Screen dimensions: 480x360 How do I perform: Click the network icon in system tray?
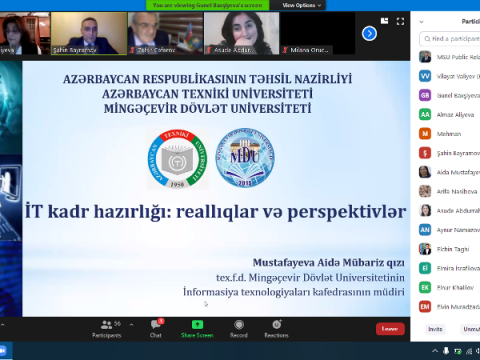pyautogui.click(x=469, y=351)
